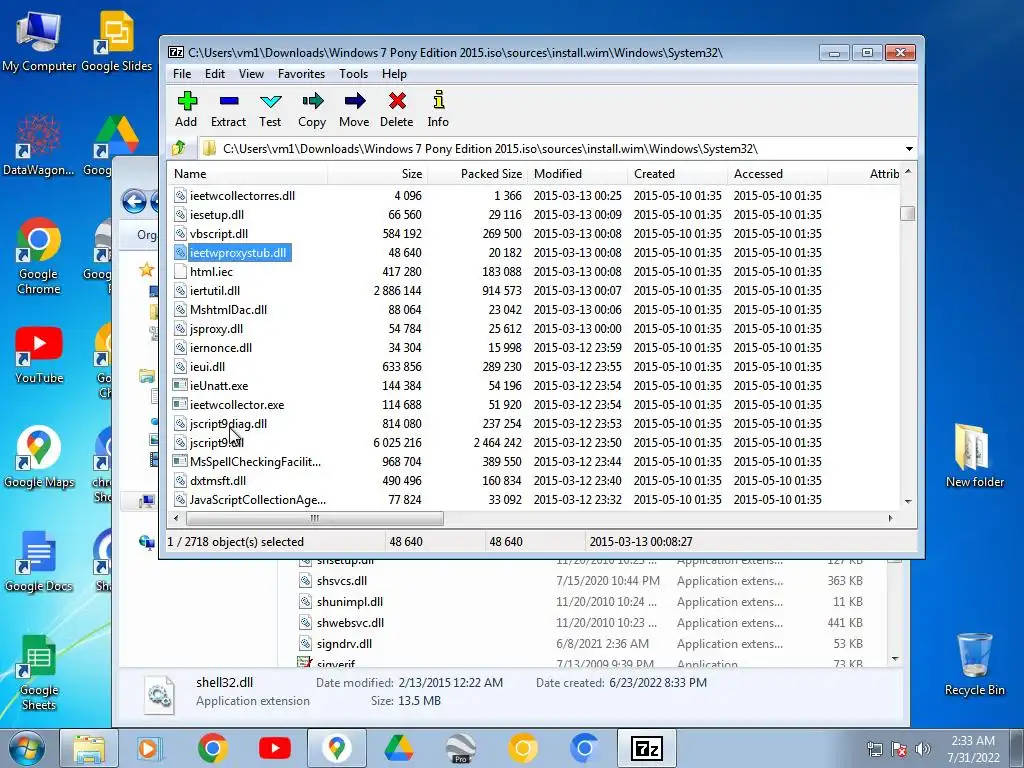Sort by the Accessed column header
The height and width of the screenshot is (768, 1024).
[x=777, y=174]
